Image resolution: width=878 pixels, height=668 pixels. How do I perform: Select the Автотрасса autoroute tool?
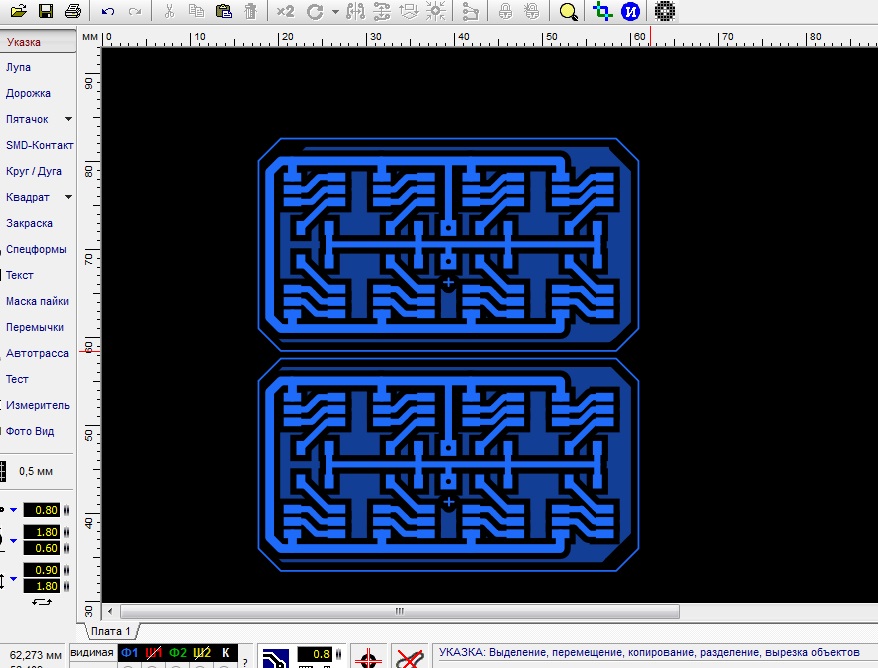pos(37,353)
